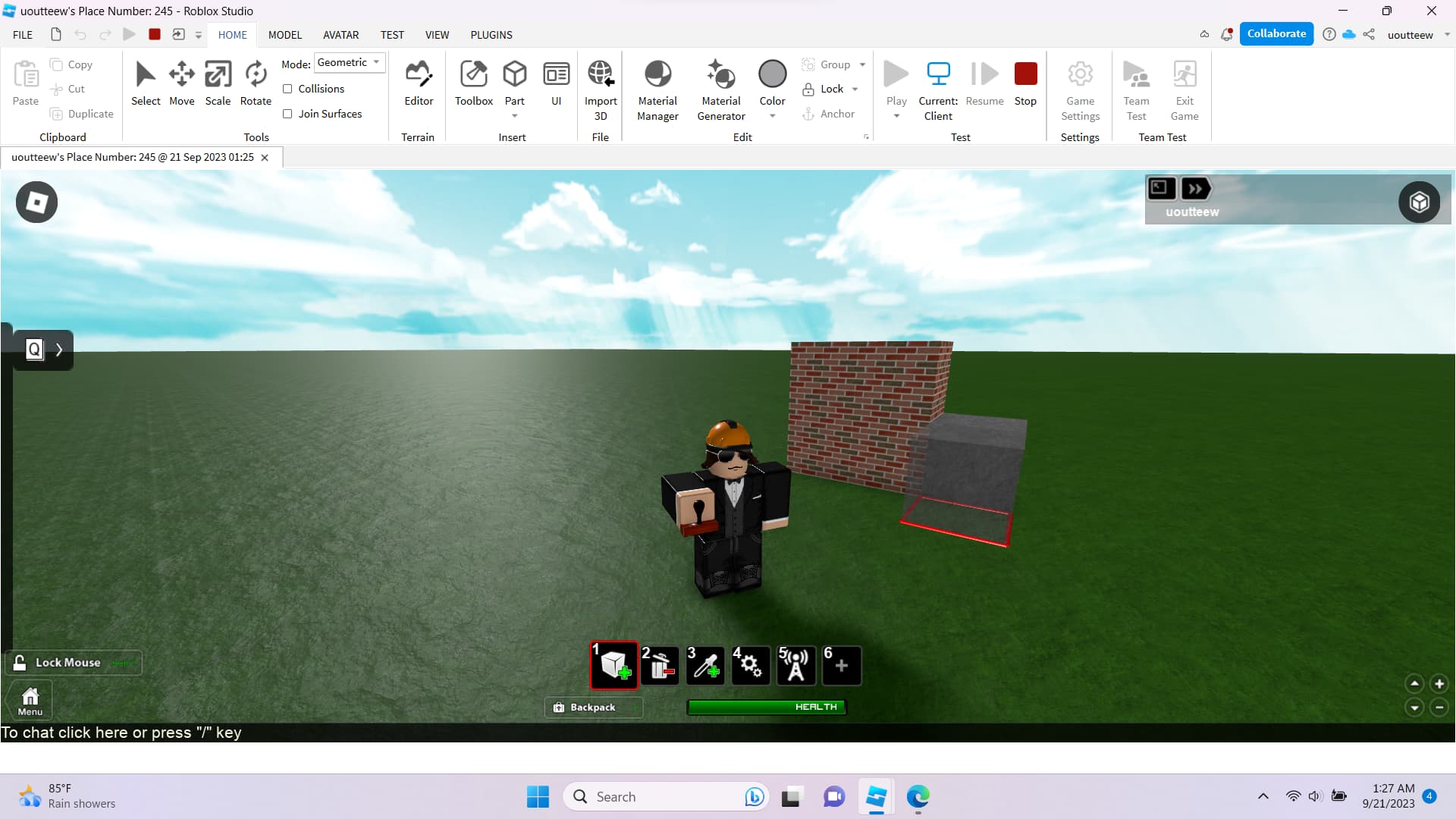Close the place document tab

coord(265,158)
